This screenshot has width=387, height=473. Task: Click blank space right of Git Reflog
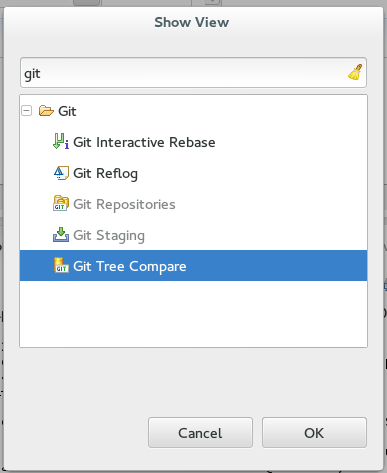[252, 173]
